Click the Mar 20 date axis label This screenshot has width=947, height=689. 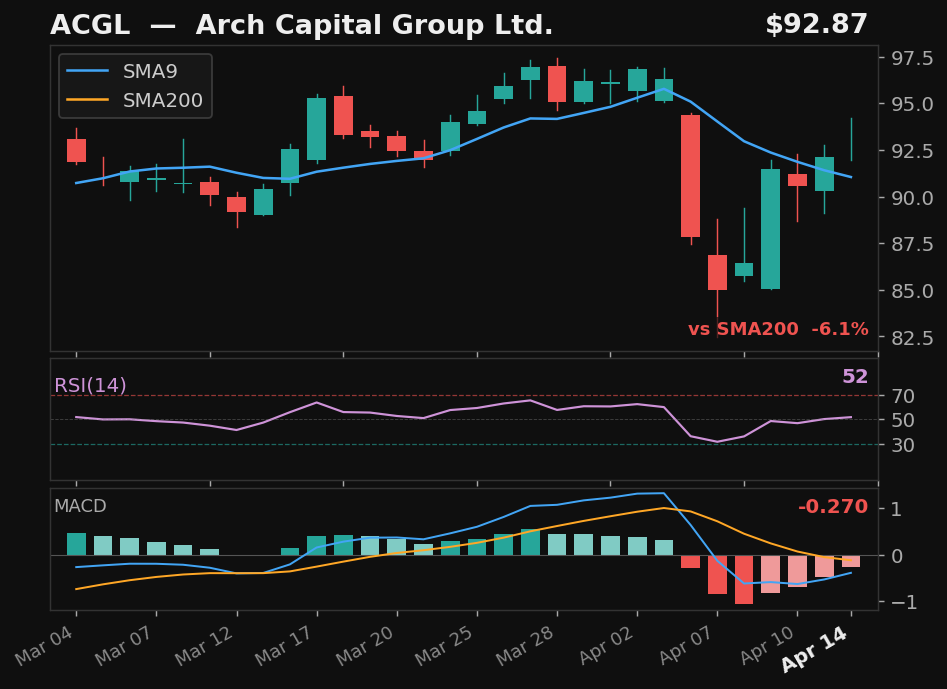pos(364,646)
